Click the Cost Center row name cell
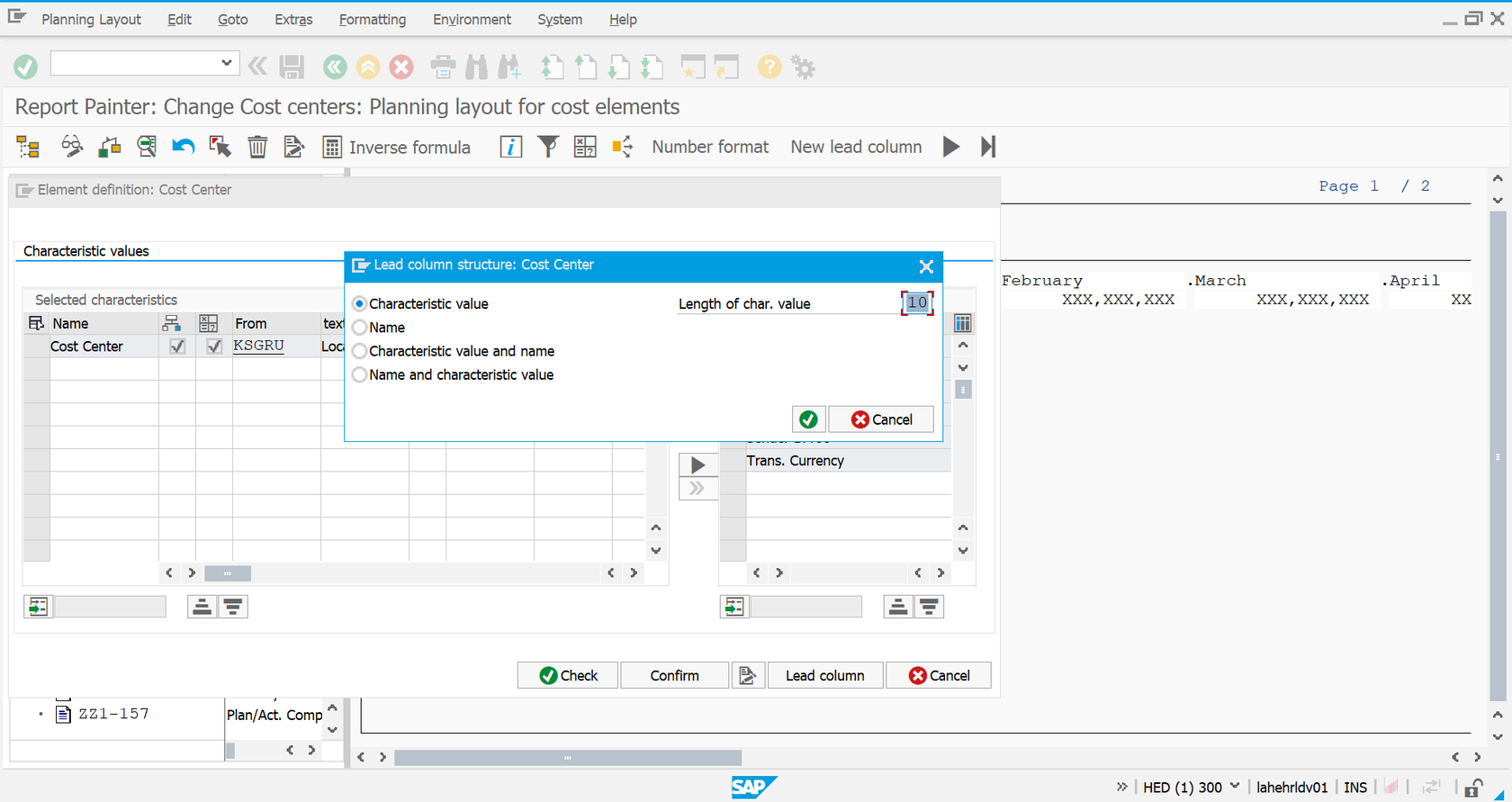This screenshot has width=1512, height=802. (x=103, y=347)
